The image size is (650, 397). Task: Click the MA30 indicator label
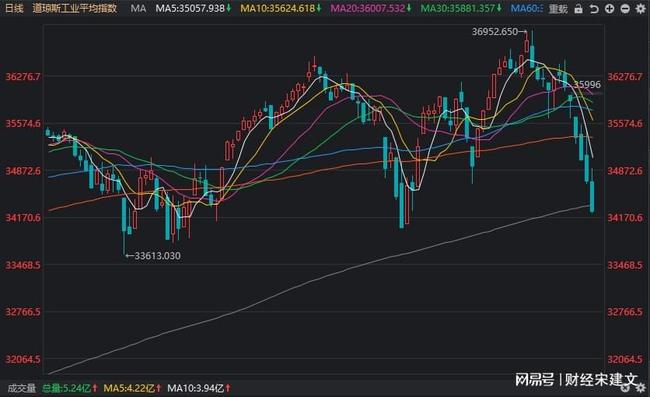click(461, 8)
